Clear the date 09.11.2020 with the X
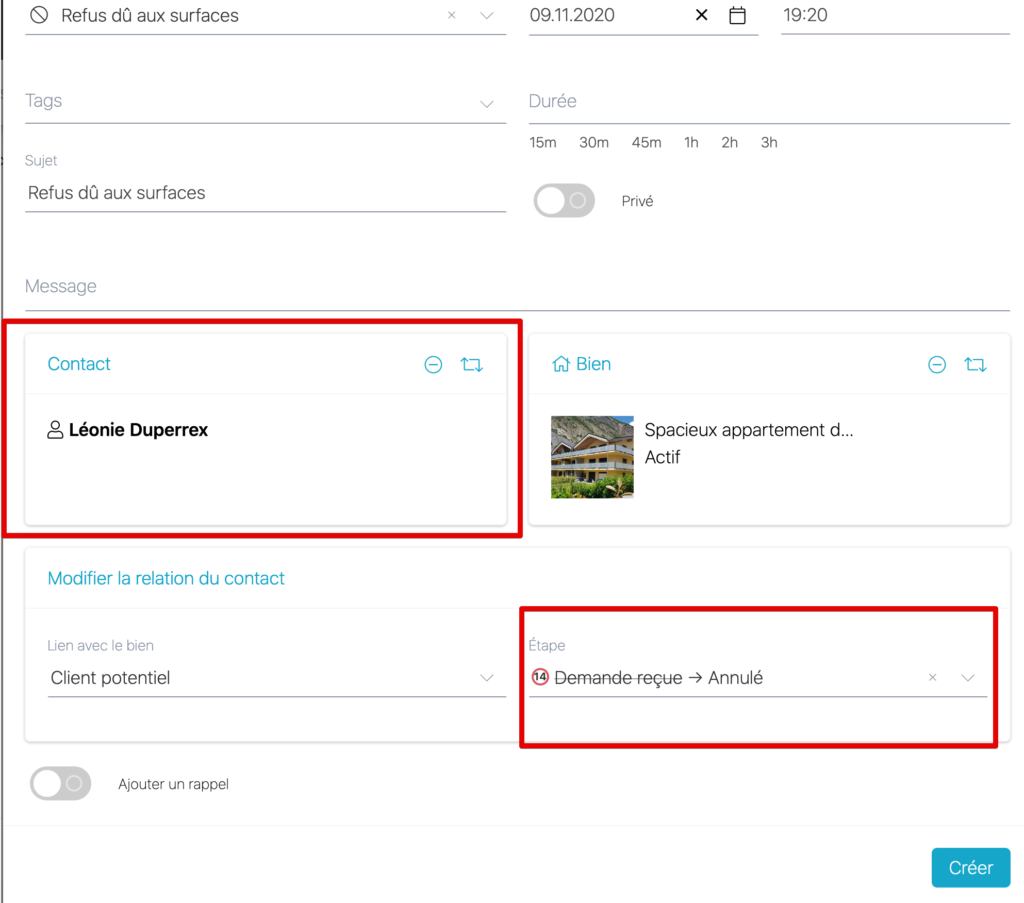1024x903 pixels. [x=701, y=16]
